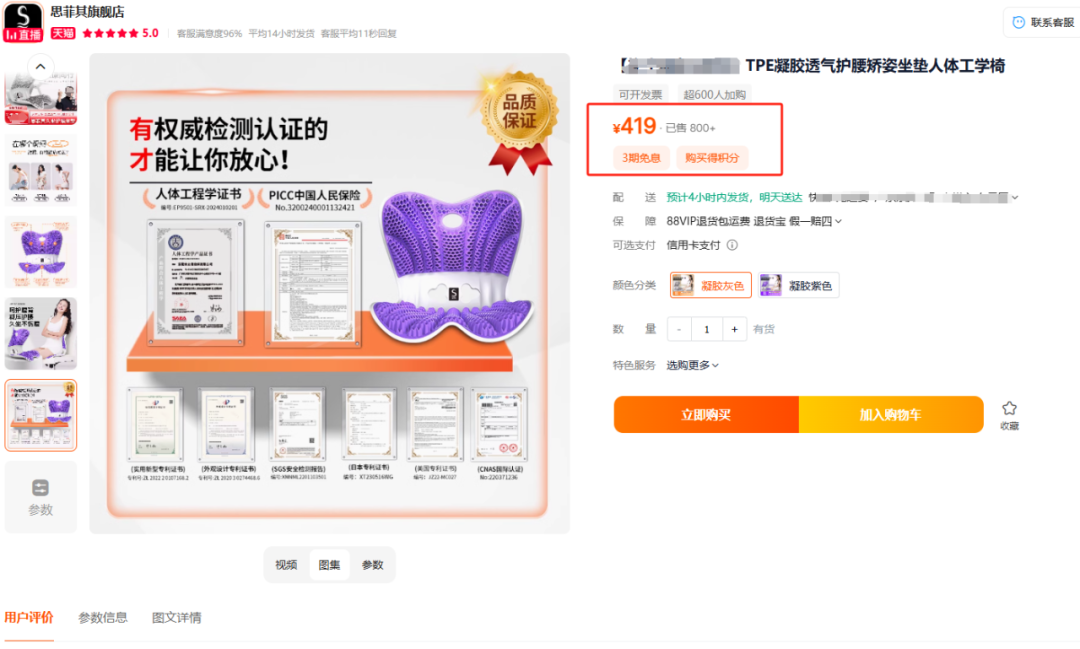
Task: Open the 思菲其旗舰店 store logo
Action: (23, 22)
